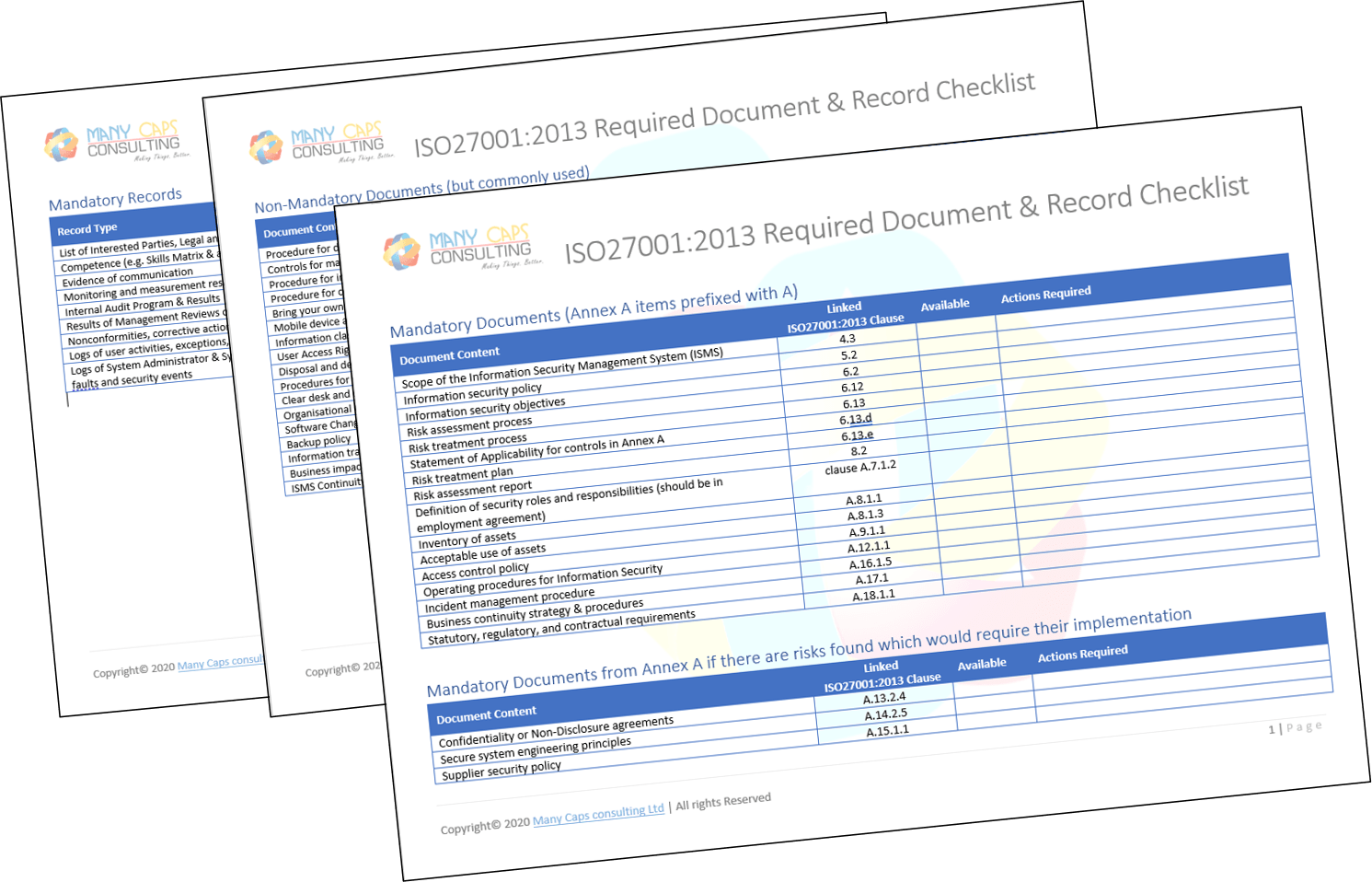
Task: Click the logo on the Non-Mandatory Documents page
Action: [319, 145]
